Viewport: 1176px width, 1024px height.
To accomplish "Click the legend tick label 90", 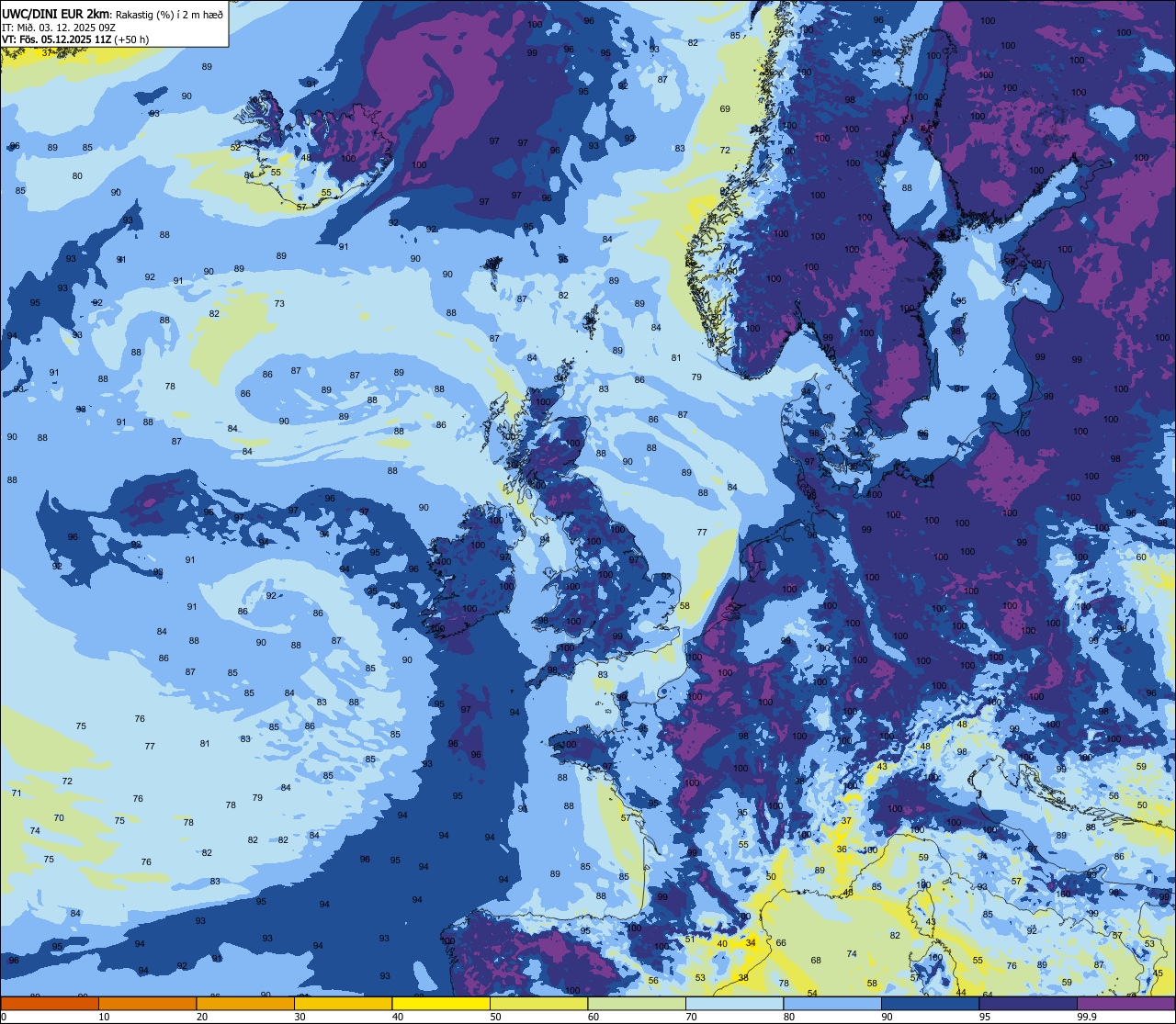I will 887,1017.
